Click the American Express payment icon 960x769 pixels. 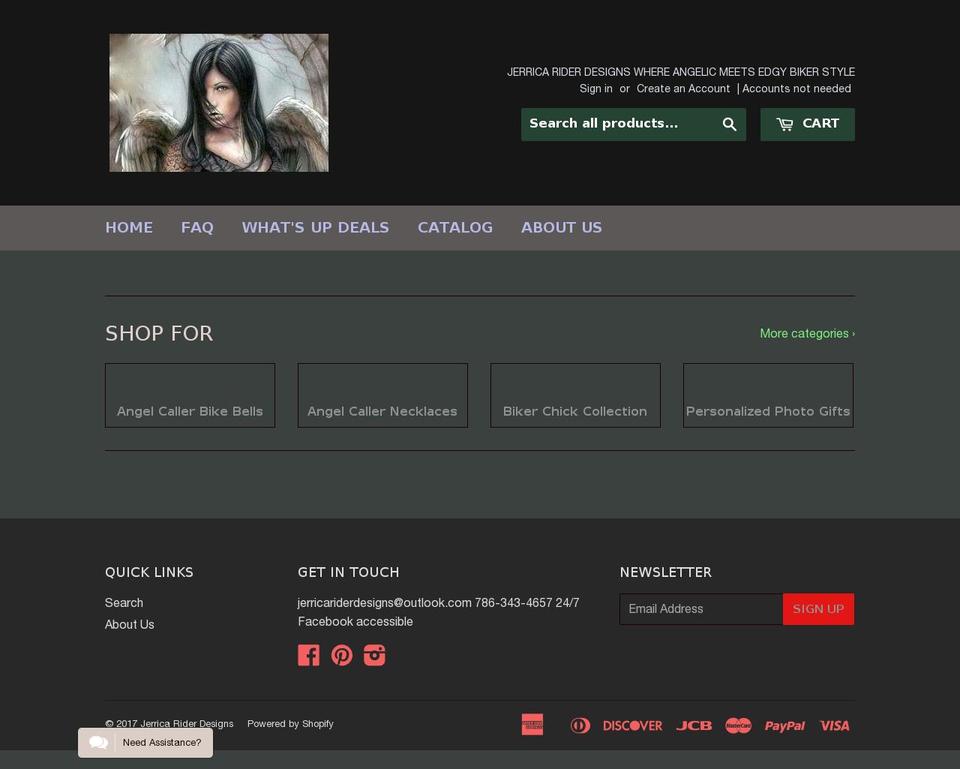click(532, 724)
